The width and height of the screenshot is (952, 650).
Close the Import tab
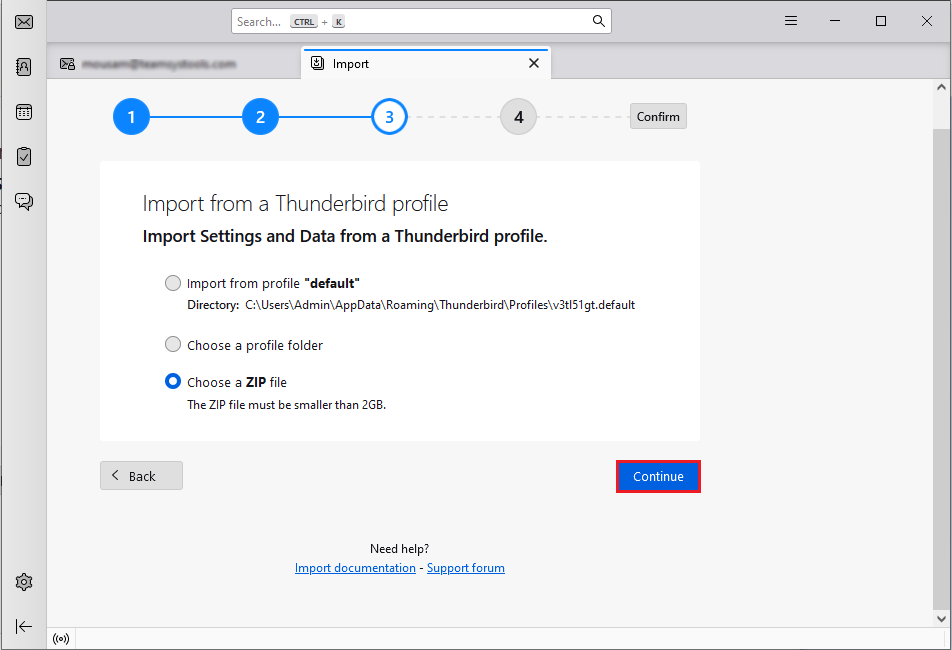(x=534, y=63)
